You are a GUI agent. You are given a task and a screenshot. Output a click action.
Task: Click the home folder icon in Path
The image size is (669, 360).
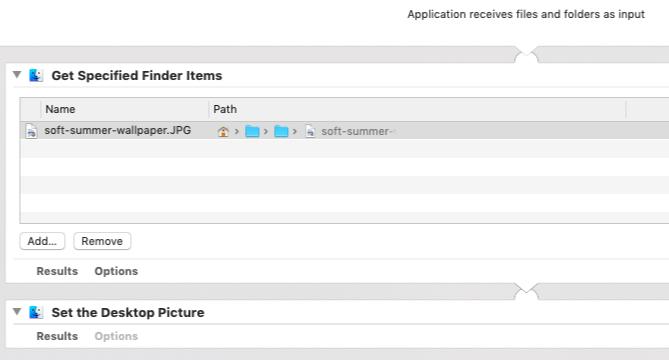[x=223, y=131]
